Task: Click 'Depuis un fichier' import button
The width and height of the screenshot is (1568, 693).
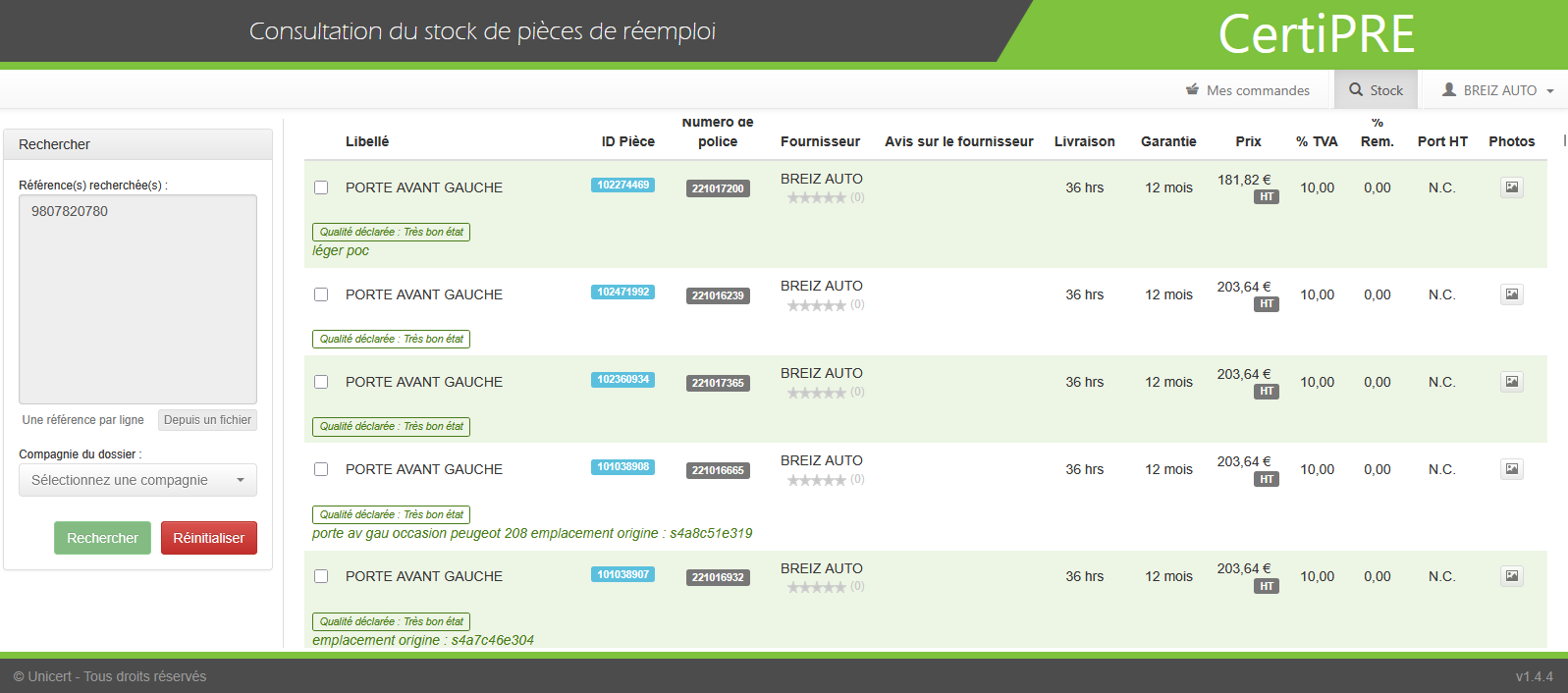Action: click(x=207, y=420)
